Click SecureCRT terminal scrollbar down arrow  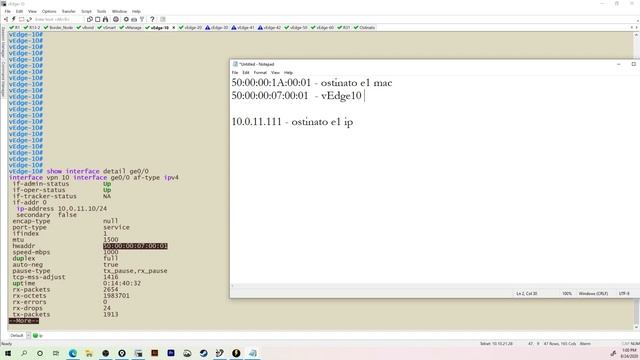[636, 327]
